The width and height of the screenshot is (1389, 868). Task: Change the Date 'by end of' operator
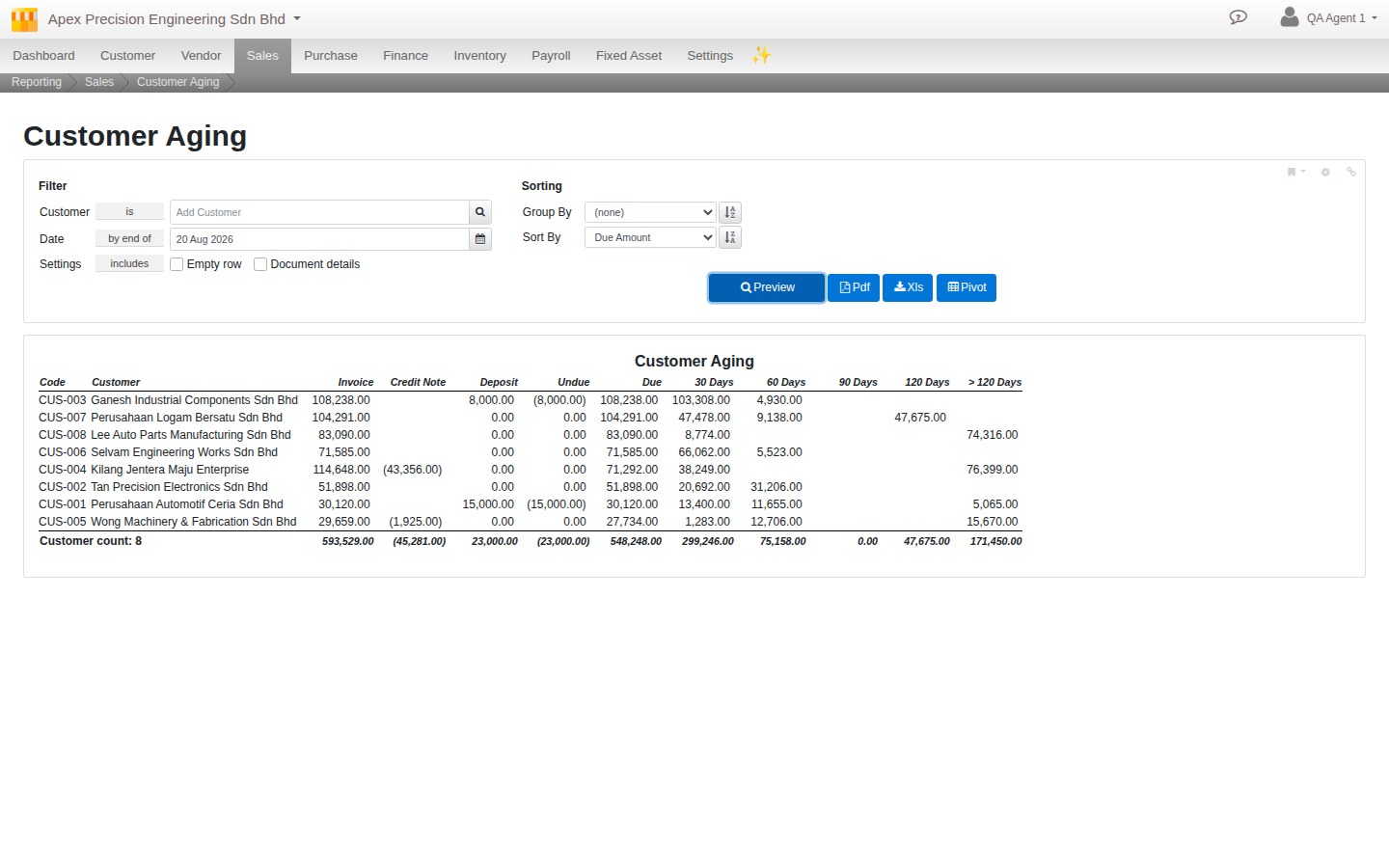(x=129, y=238)
